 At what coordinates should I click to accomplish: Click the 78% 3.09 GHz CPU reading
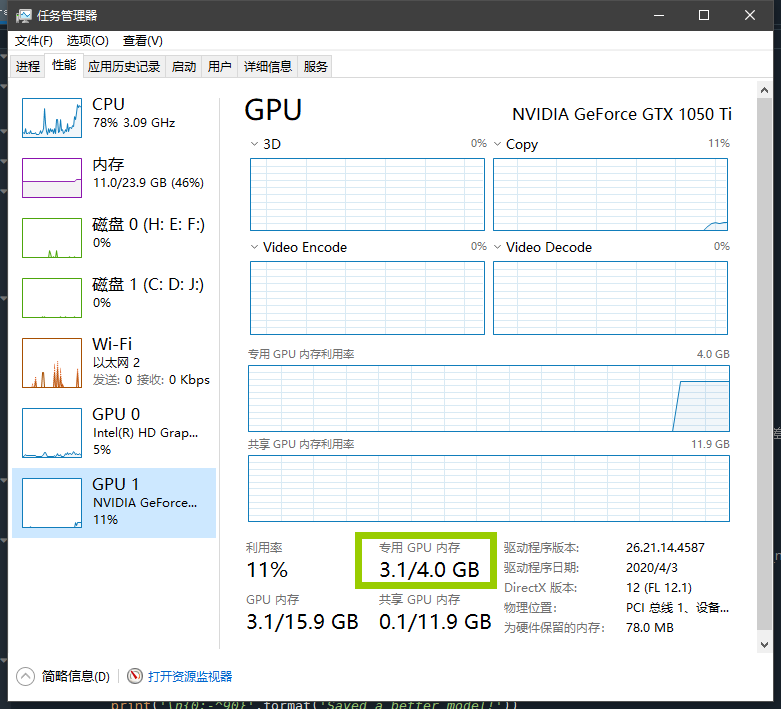[x=134, y=123]
